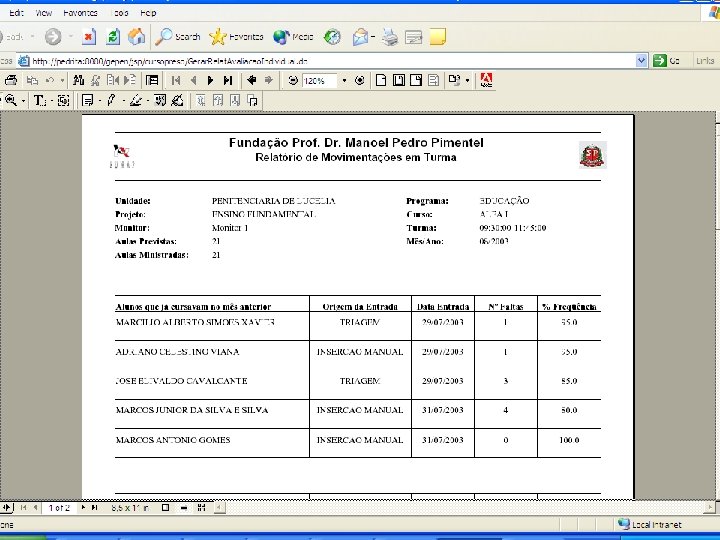Expand the address bar dropdown arrow

641,61
